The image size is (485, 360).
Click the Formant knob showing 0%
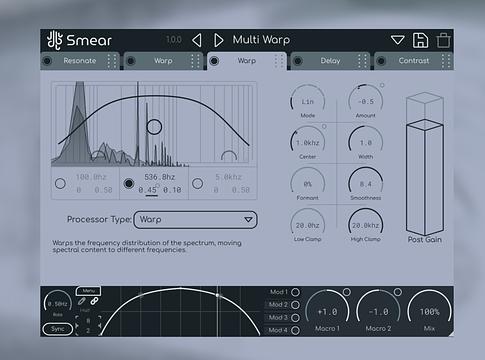coord(308,184)
